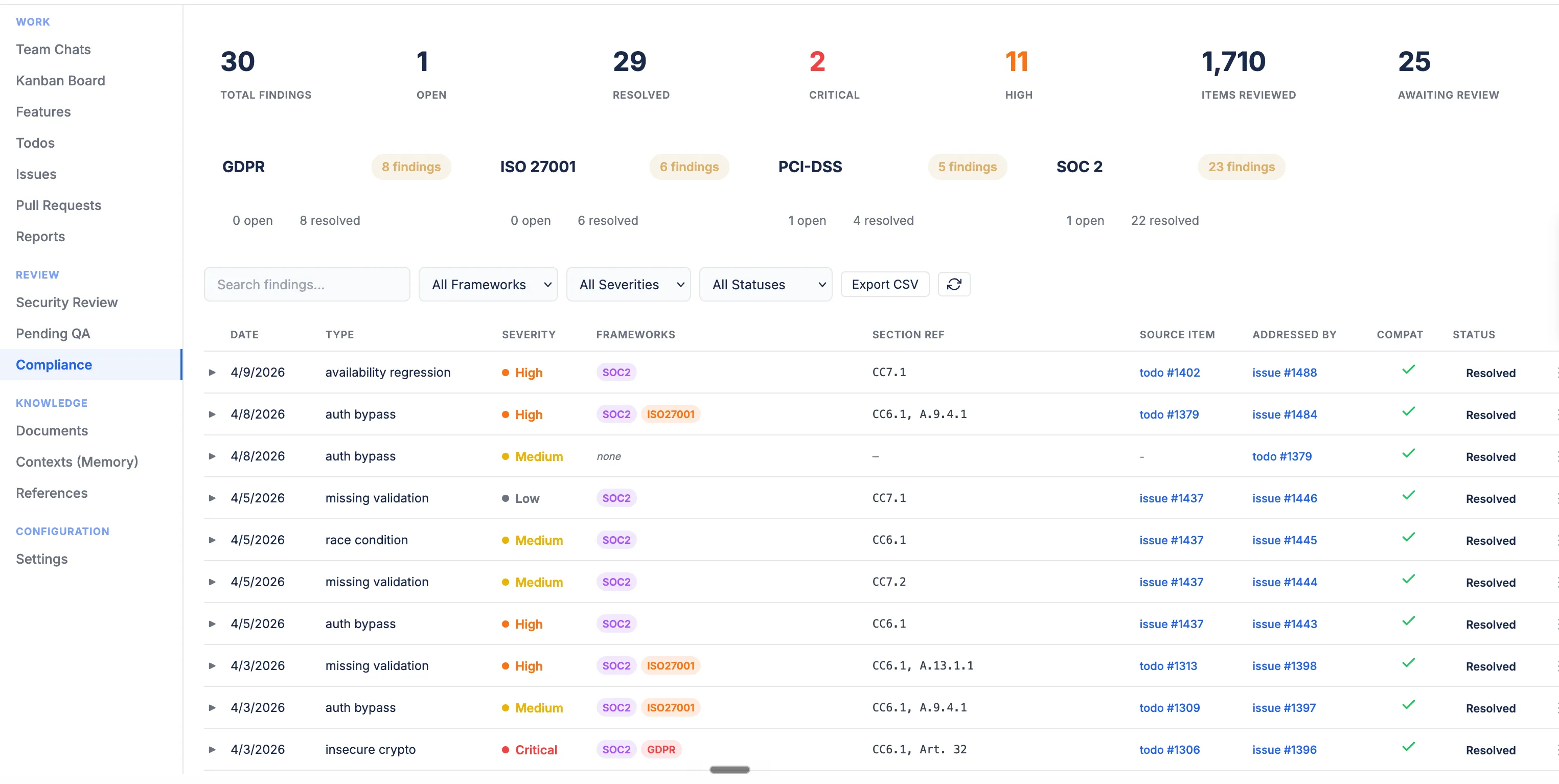The image size is (1559, 784).
Task: Click the ISO27001 tag in the 4/3/2026 missing validation row
Action: click(x=671, y=665)
